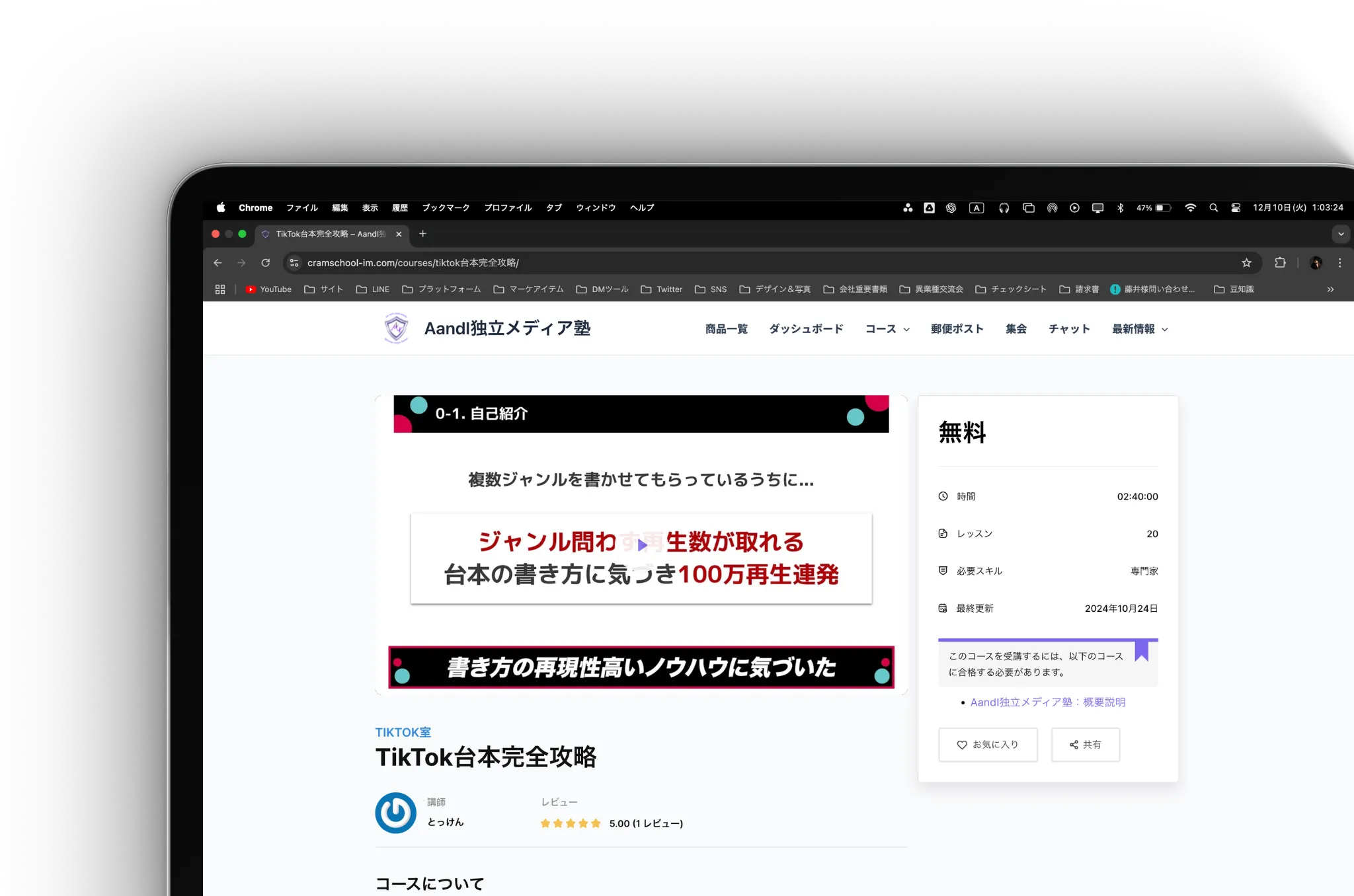This screenshot has height=896, width=1354.
Task: Open the DMツール bookmark folder
Action: point(602,289)
